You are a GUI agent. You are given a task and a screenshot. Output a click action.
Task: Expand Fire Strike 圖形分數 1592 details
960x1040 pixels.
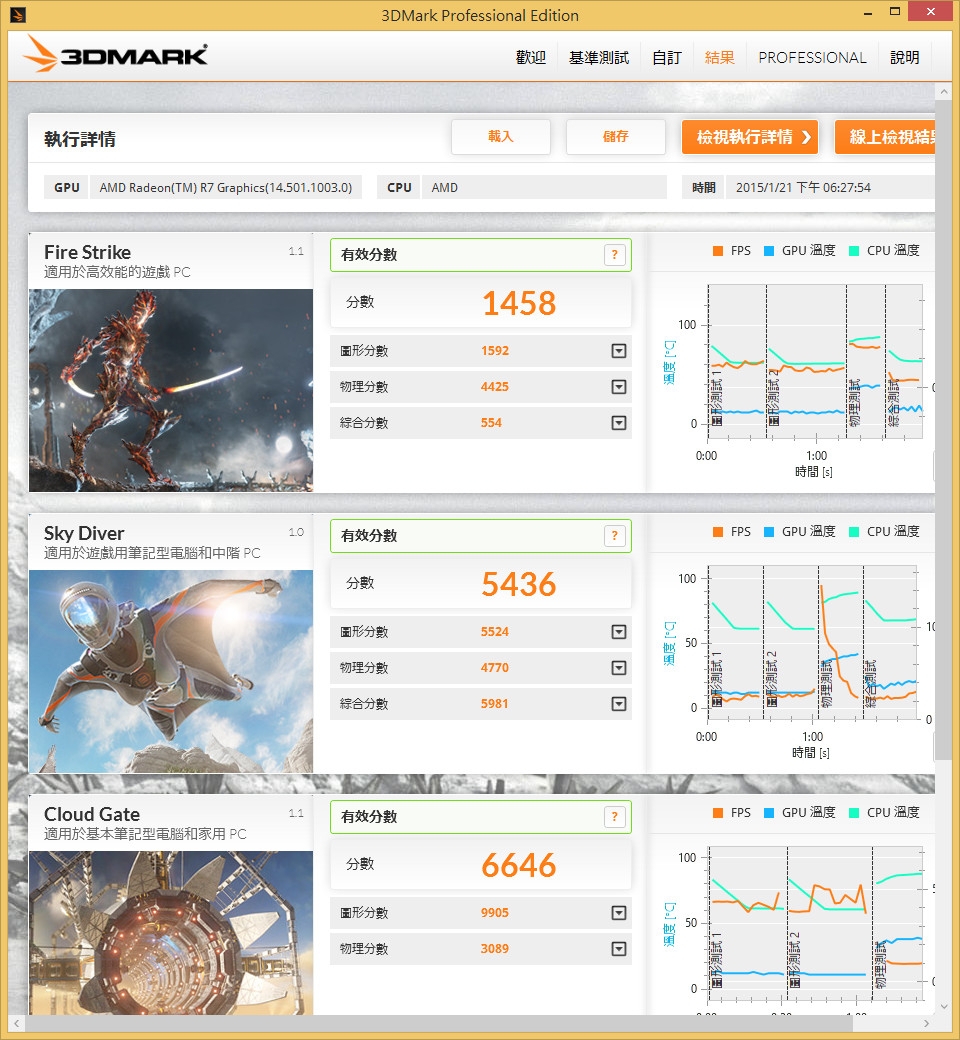coord(618,351)
